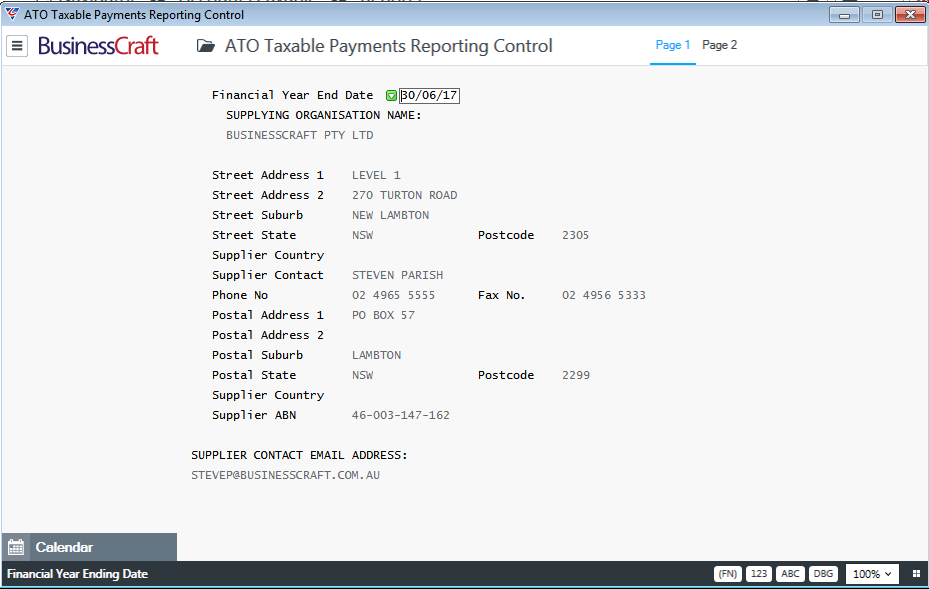This screenshot has height=589, width=929.
Task: Click the Street Address 1 value LEVEL 1
Action: pos(376,175)
